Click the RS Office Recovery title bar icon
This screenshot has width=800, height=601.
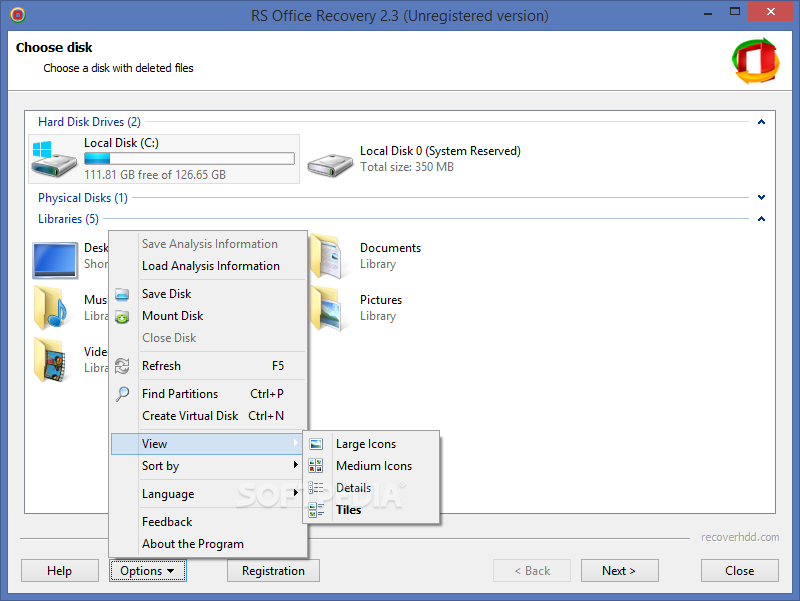point(18,15)
